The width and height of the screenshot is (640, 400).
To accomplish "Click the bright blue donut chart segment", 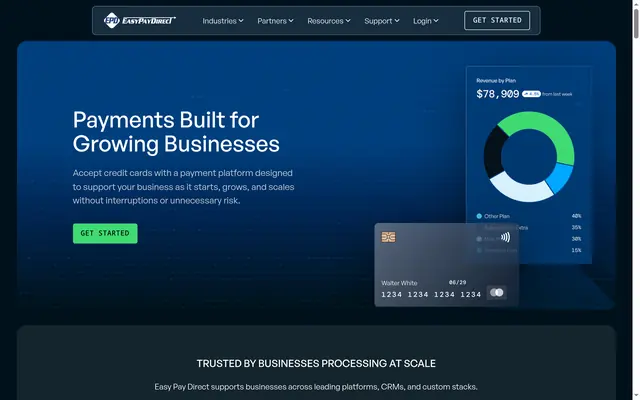I will click(560, 178).
